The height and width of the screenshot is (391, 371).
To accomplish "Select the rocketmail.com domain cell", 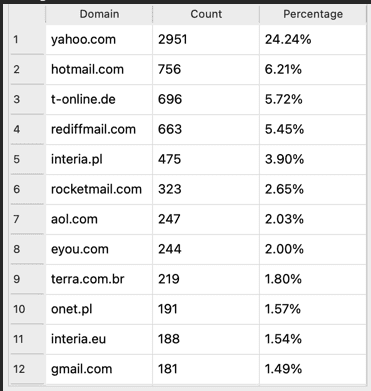I will [99, 189].
